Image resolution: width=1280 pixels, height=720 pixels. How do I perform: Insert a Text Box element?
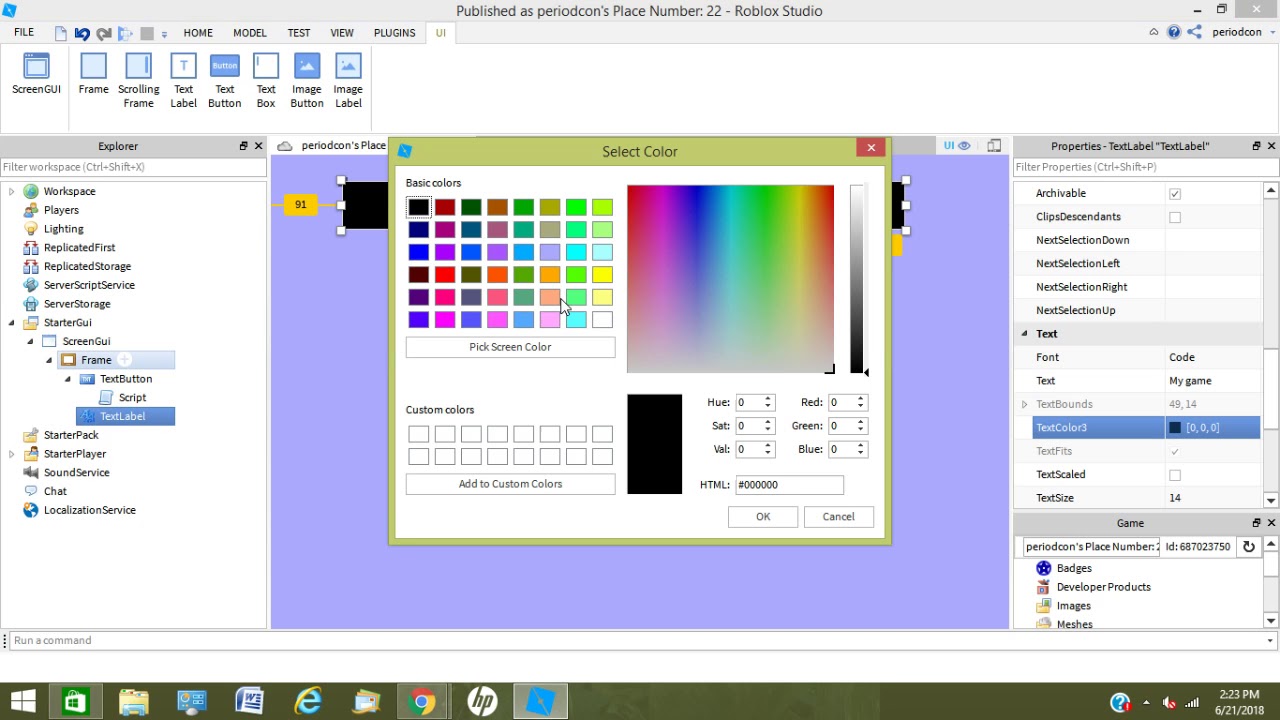266,81
